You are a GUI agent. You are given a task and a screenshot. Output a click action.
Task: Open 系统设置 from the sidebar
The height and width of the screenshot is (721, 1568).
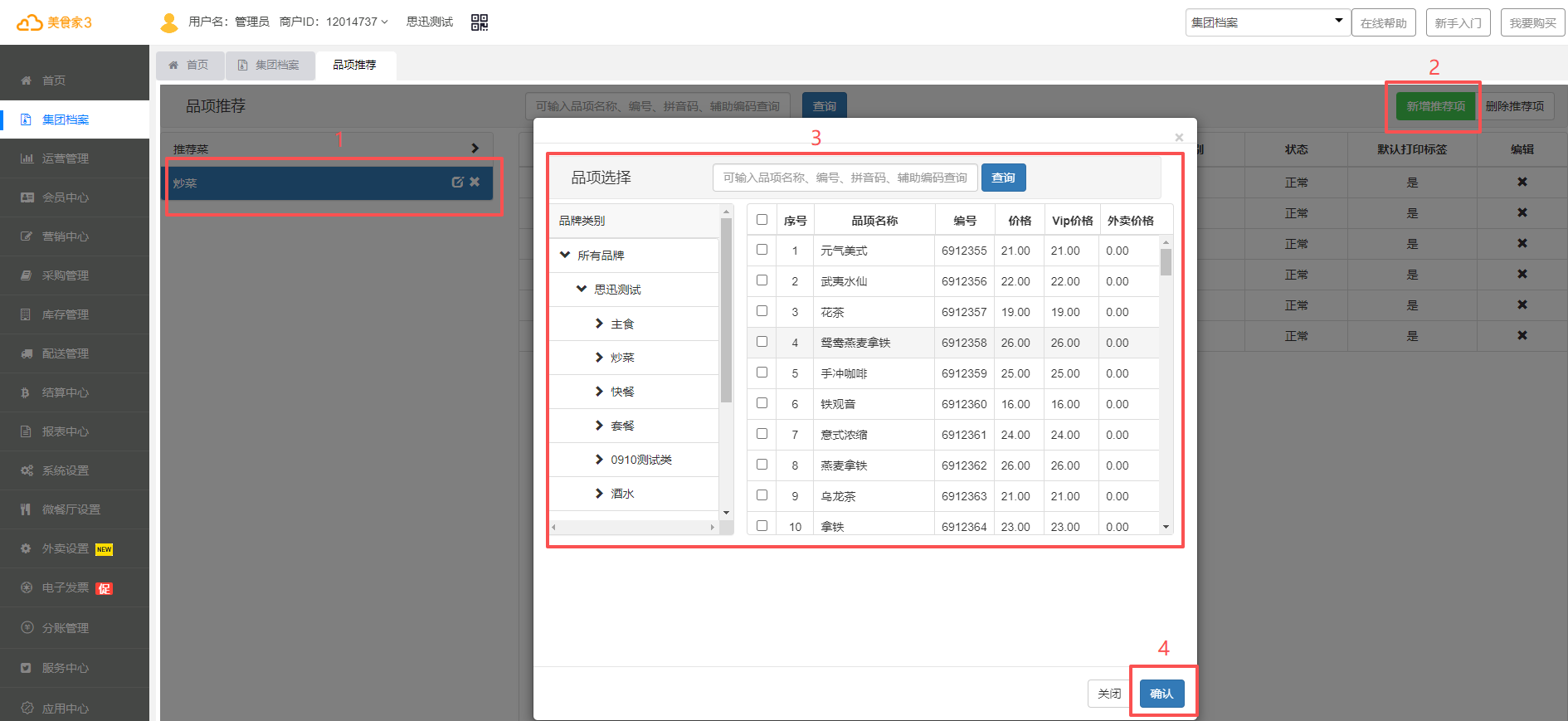65,470
